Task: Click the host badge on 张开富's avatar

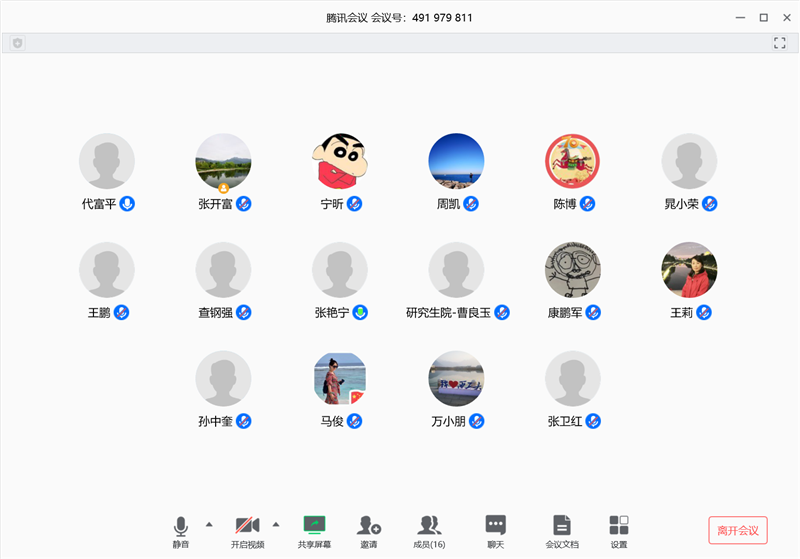Action: [x=223, y=188]
